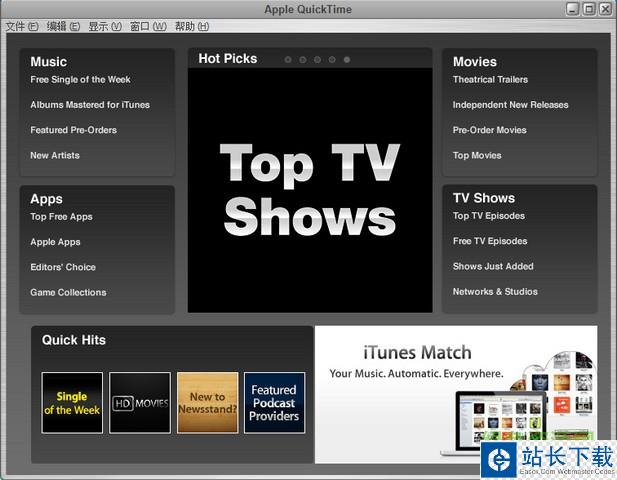Open Single of the Week tile
The height and width of the screenshot is (480, 617).
72,403
